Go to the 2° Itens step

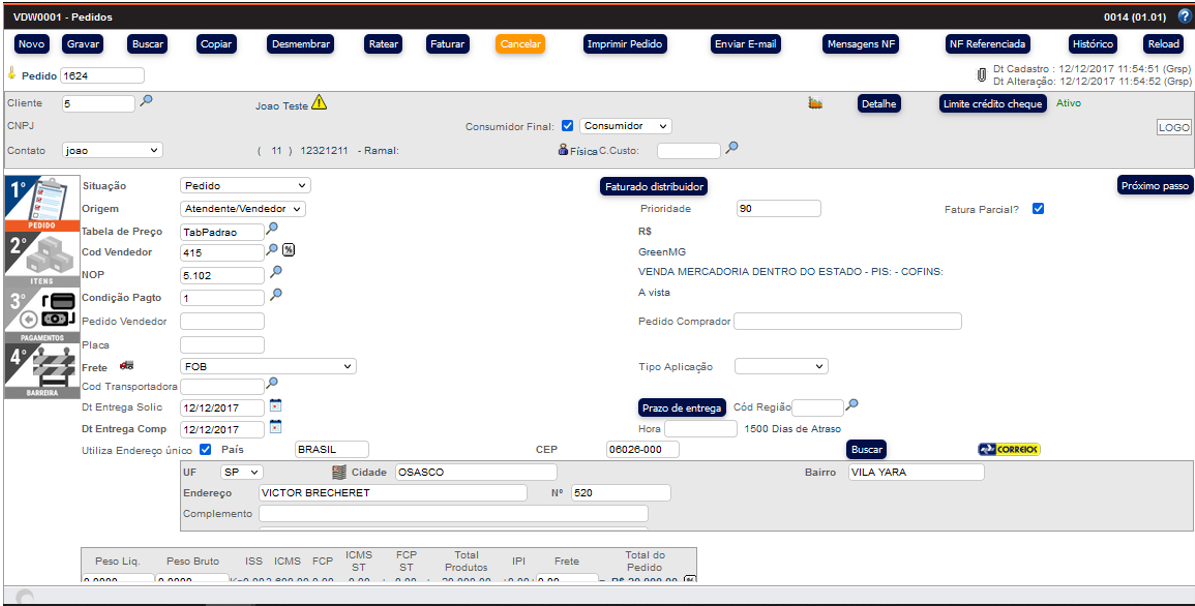point(41,260)
